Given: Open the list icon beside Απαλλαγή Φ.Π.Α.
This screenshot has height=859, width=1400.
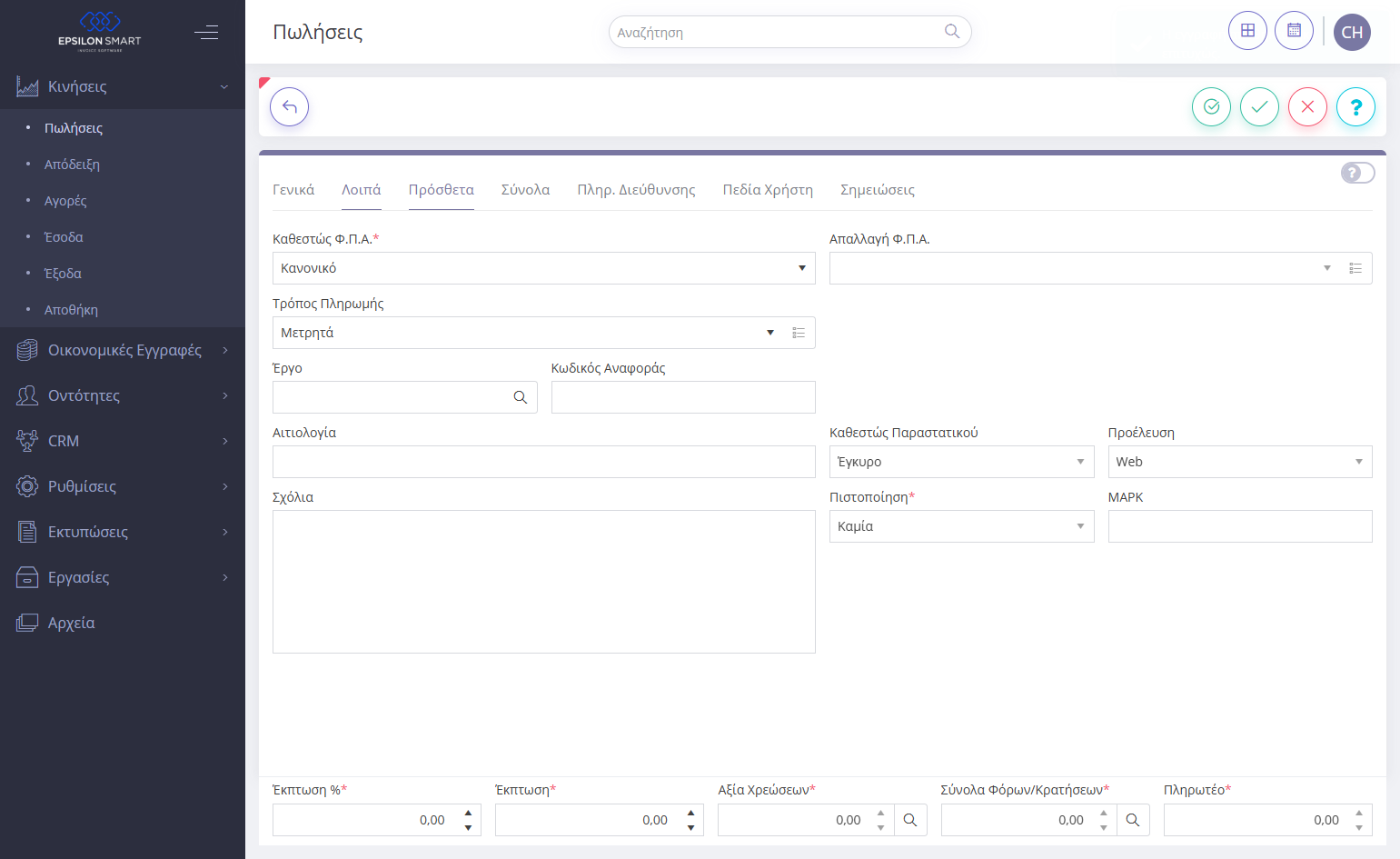Looking at the screenshot, I should coord(1355,268).
